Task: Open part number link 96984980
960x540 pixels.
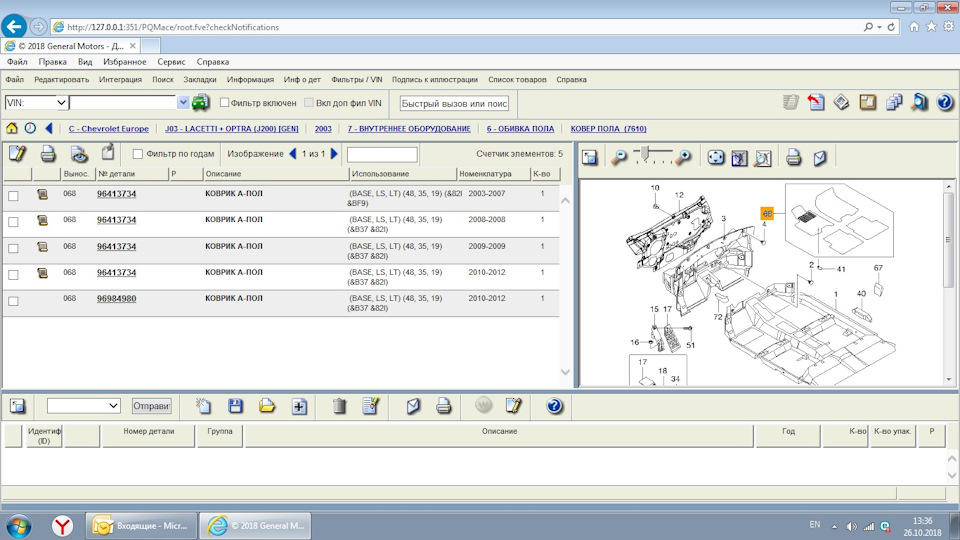Action: pyautogui.click(x=116, y=299)
